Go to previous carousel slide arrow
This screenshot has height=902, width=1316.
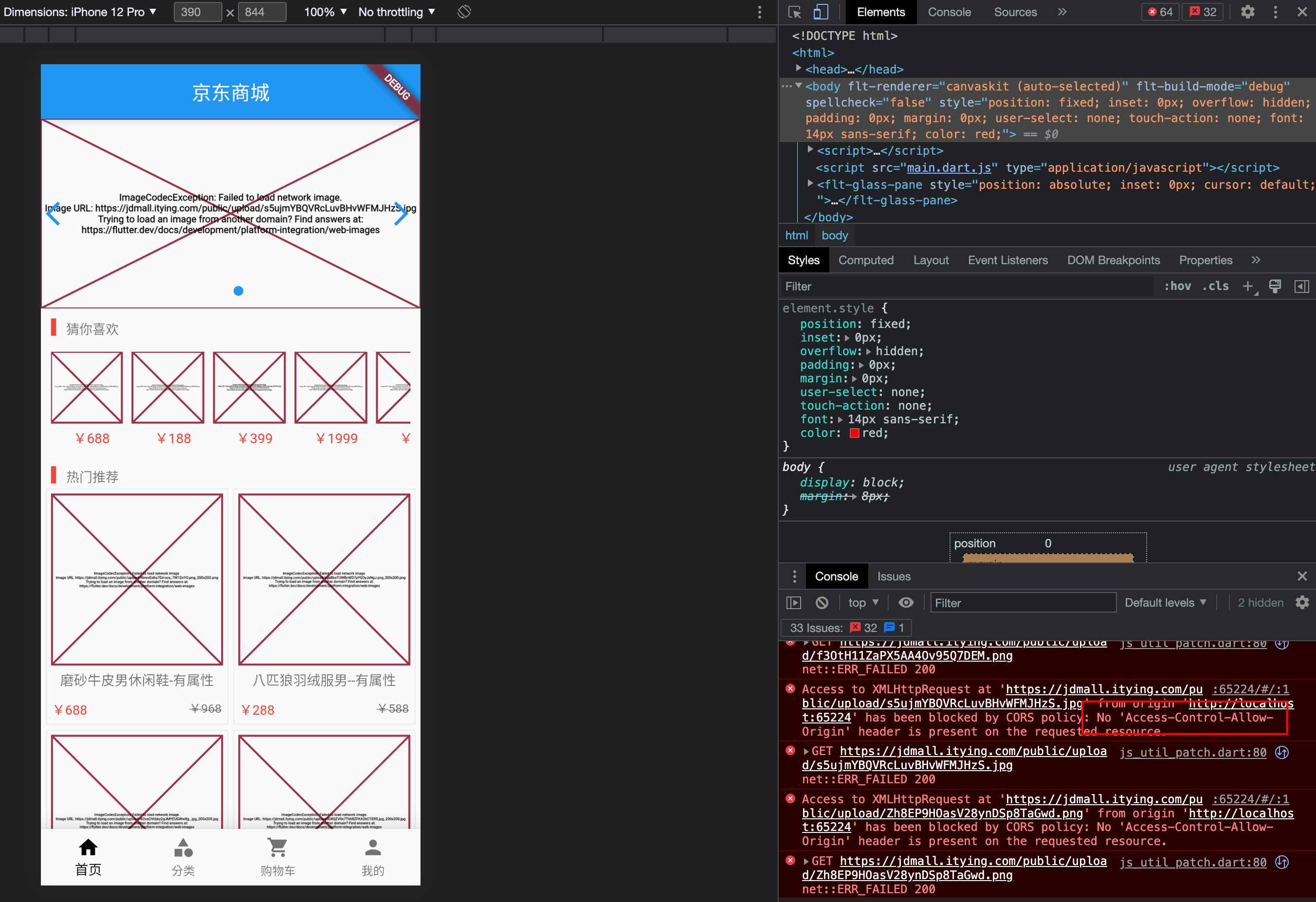pyautogui.click(x=53, y=214)
